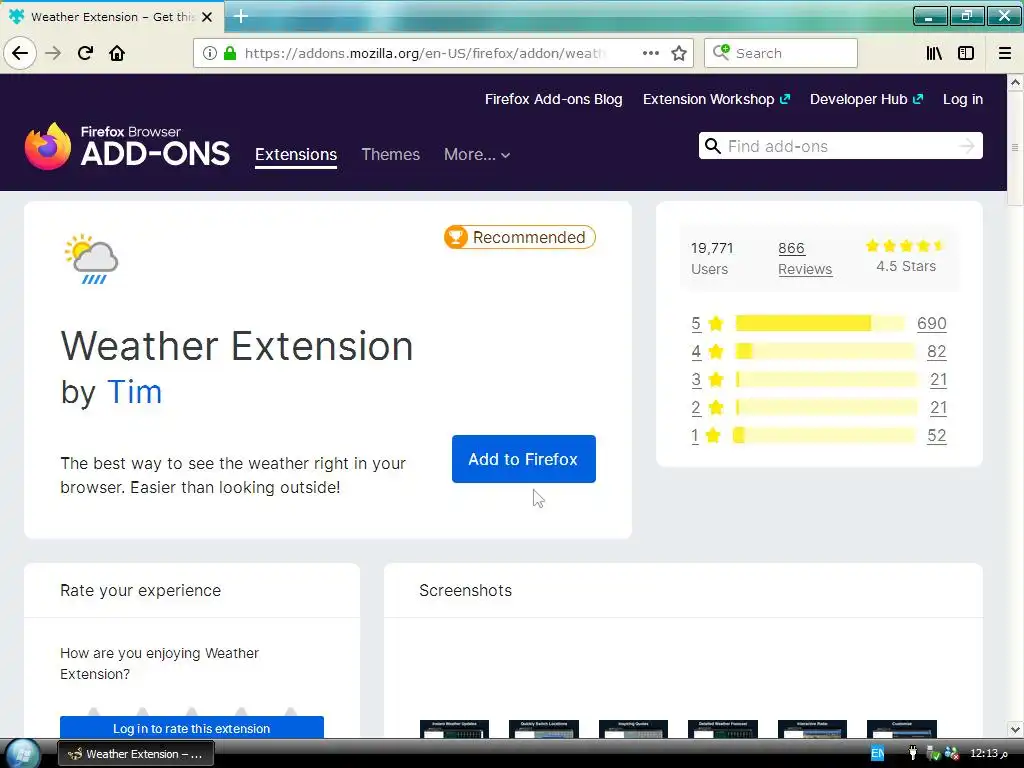Bookmark this page with the star

(x=679, y=53)
